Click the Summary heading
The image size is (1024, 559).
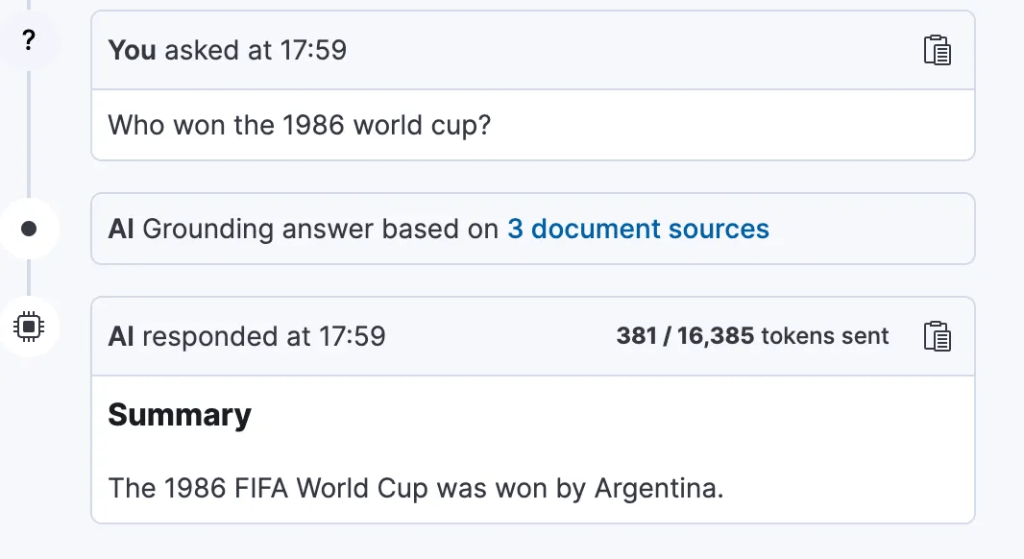pyautogui.click(x=179, y=415)
